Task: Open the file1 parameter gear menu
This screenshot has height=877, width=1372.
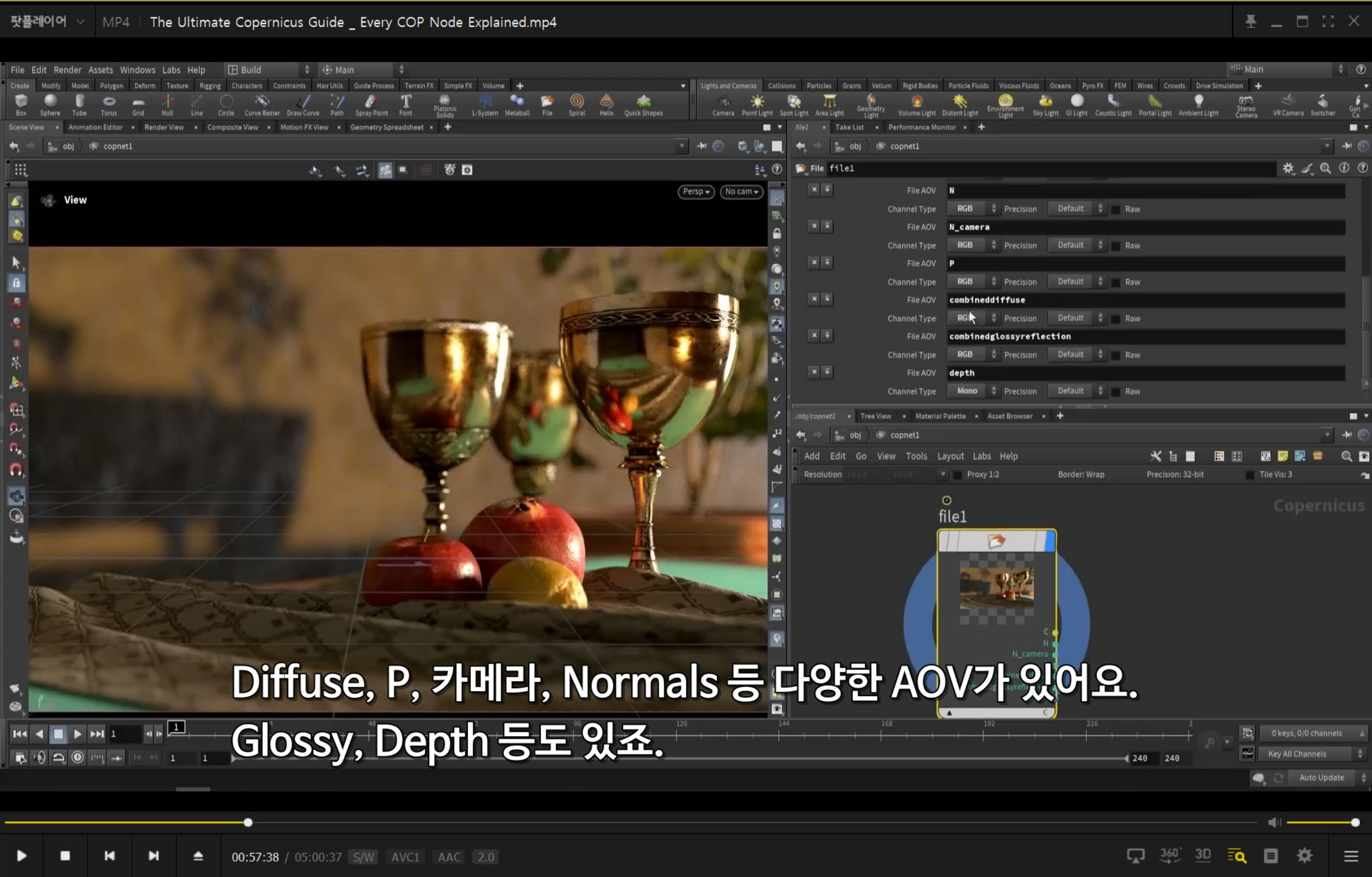Action: coord(1288,168)
